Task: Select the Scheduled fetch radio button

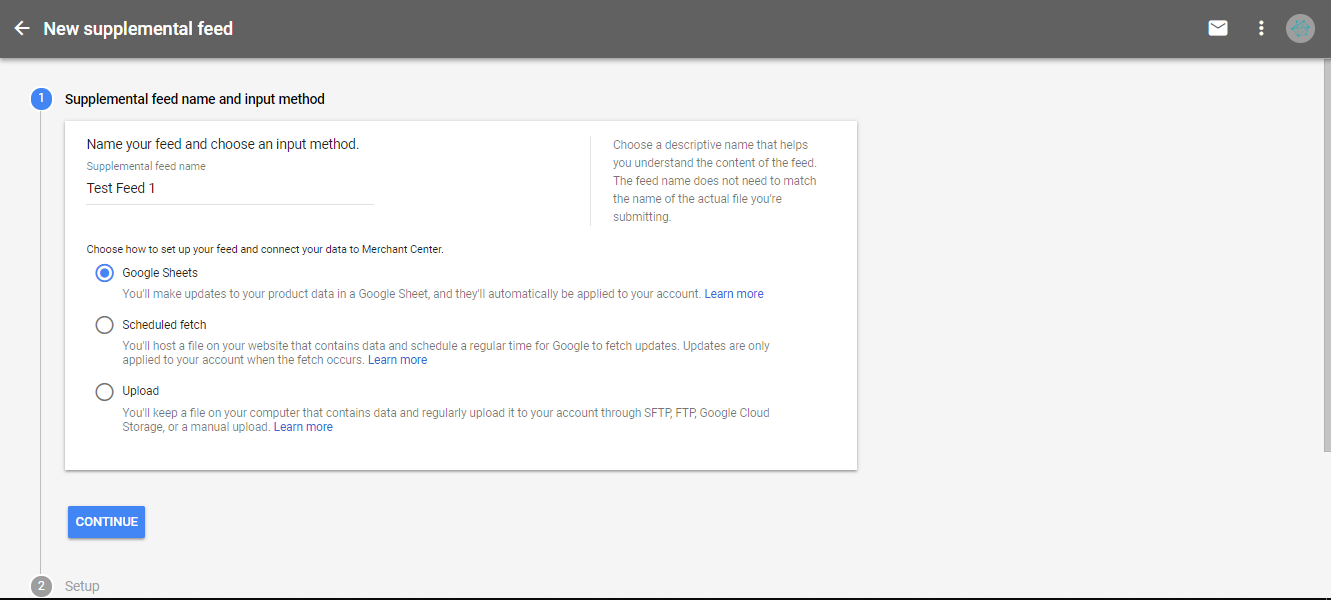Action: tap(104, 325)
